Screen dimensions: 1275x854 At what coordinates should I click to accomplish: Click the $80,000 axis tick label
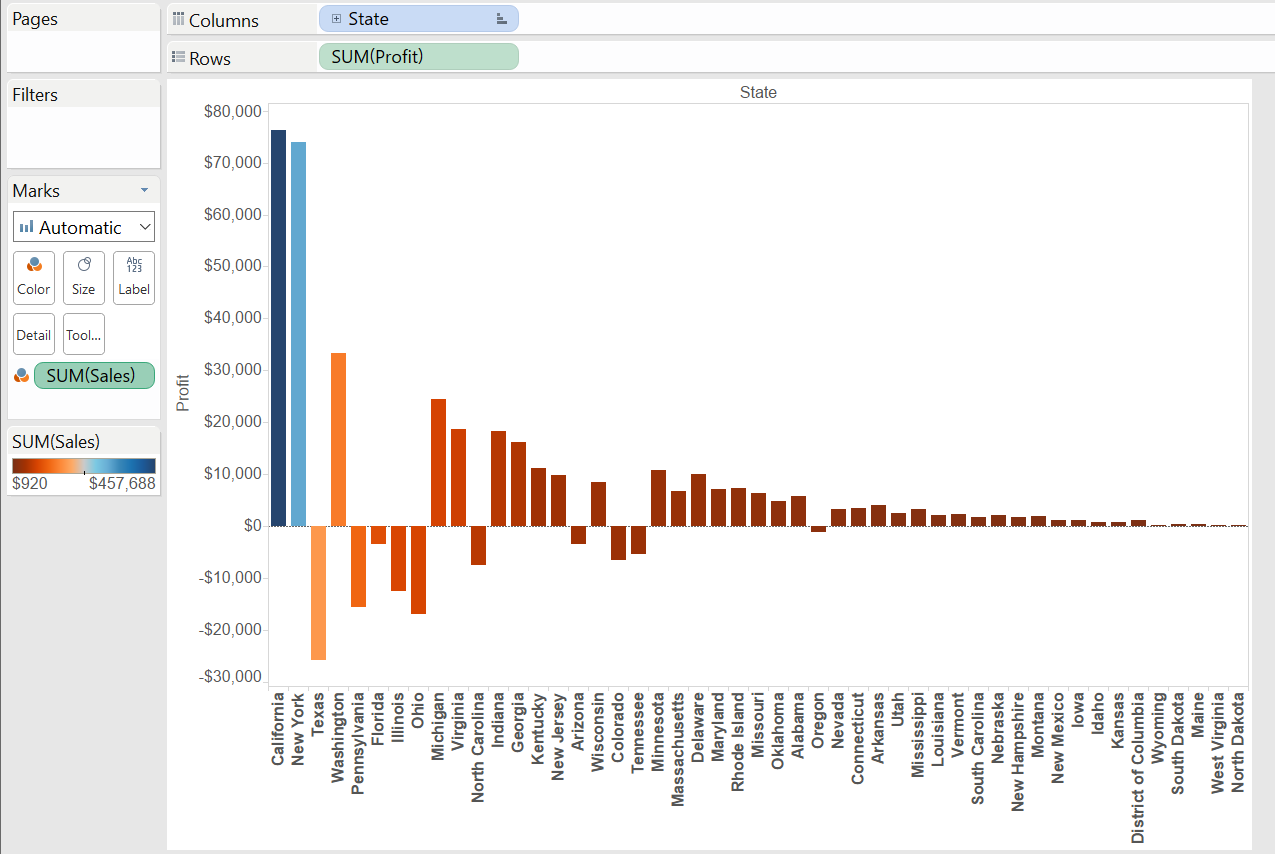pyautogui.click(x=232, y=111)
